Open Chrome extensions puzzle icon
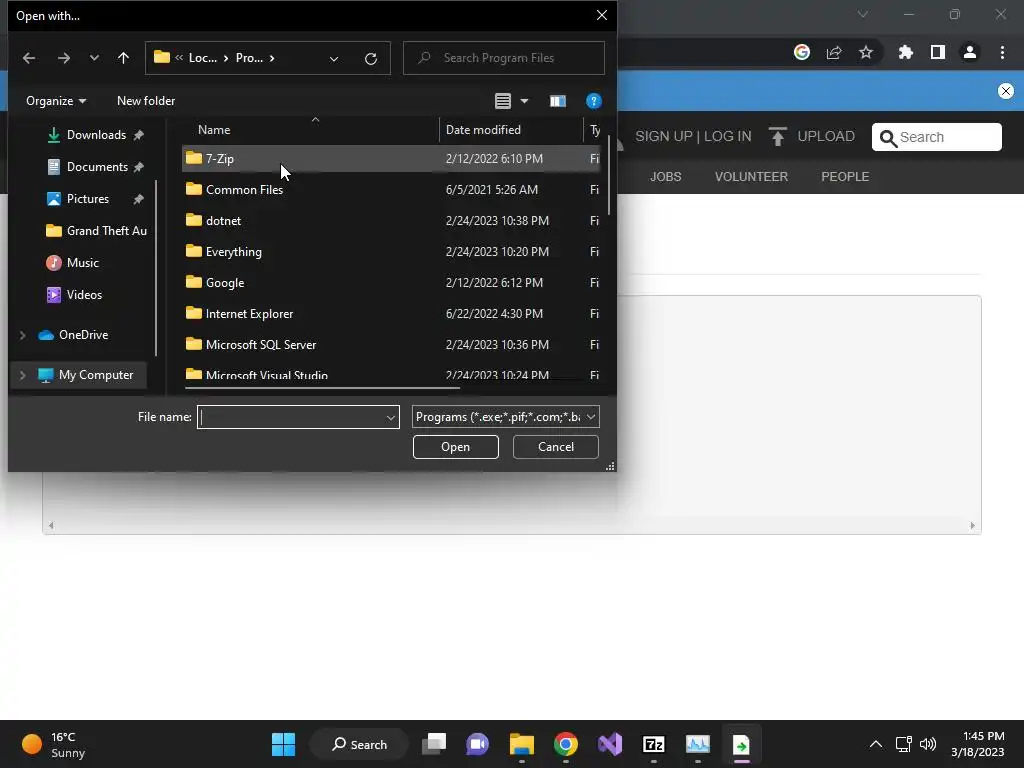The height and width of the screenshot is (768, 1024). coord(906,52)
